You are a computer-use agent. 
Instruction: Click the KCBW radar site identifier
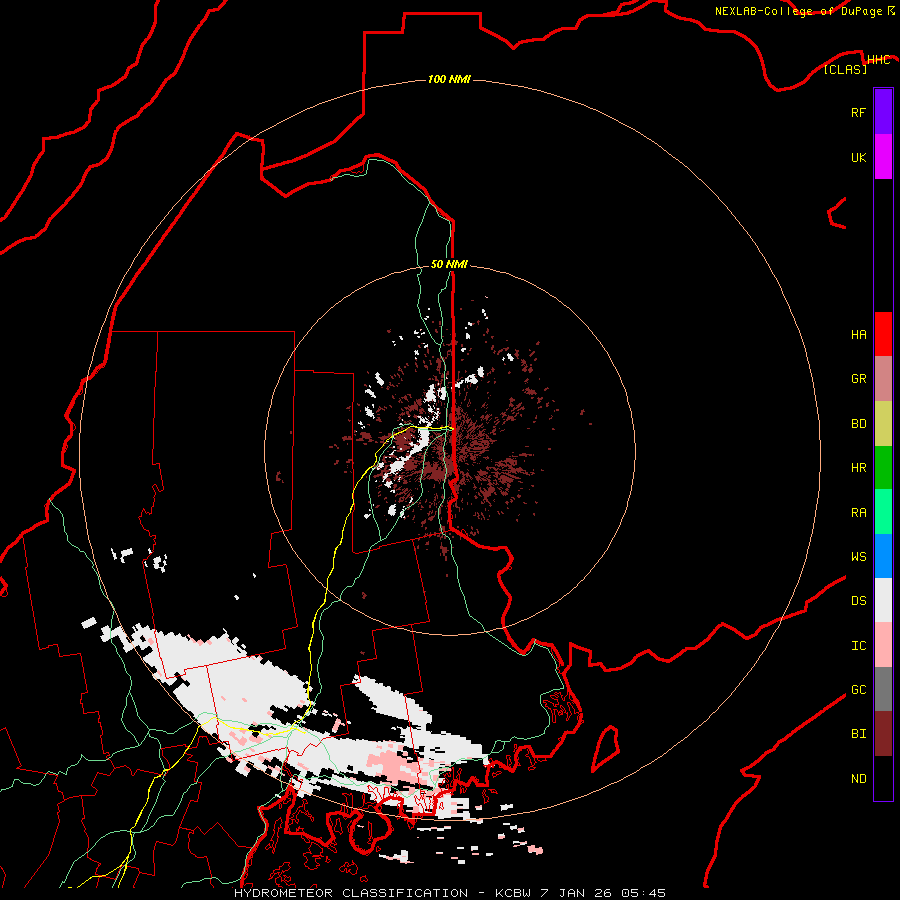[x=513, y=893]
